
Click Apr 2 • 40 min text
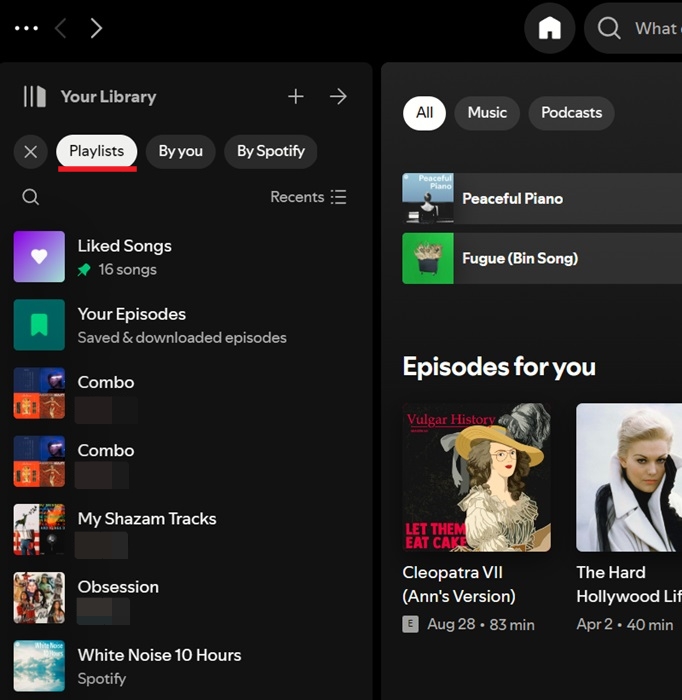(624, 625)
